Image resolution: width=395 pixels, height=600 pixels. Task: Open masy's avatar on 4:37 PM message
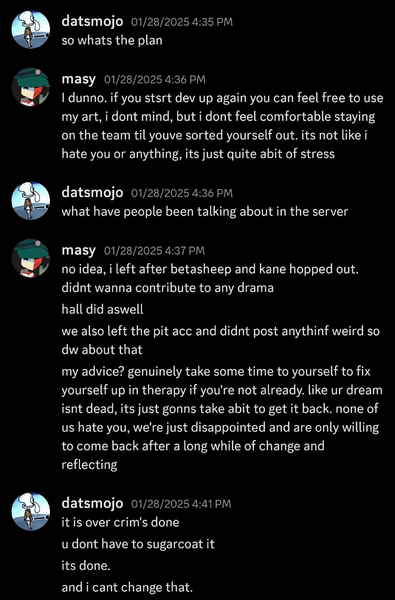(x=31, y=258)
